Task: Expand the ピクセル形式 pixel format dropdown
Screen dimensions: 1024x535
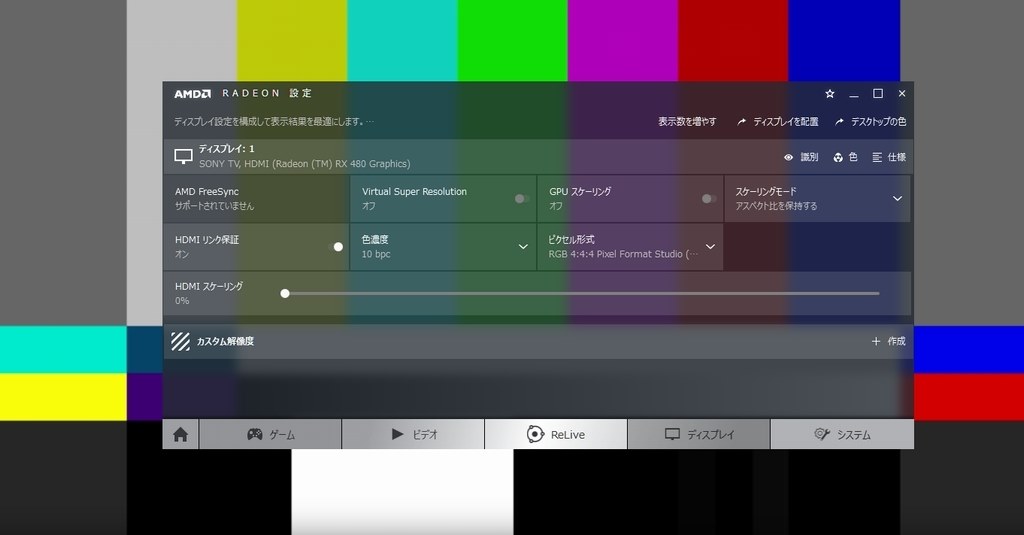Action: pyautogui.click(x=711, y=246)
